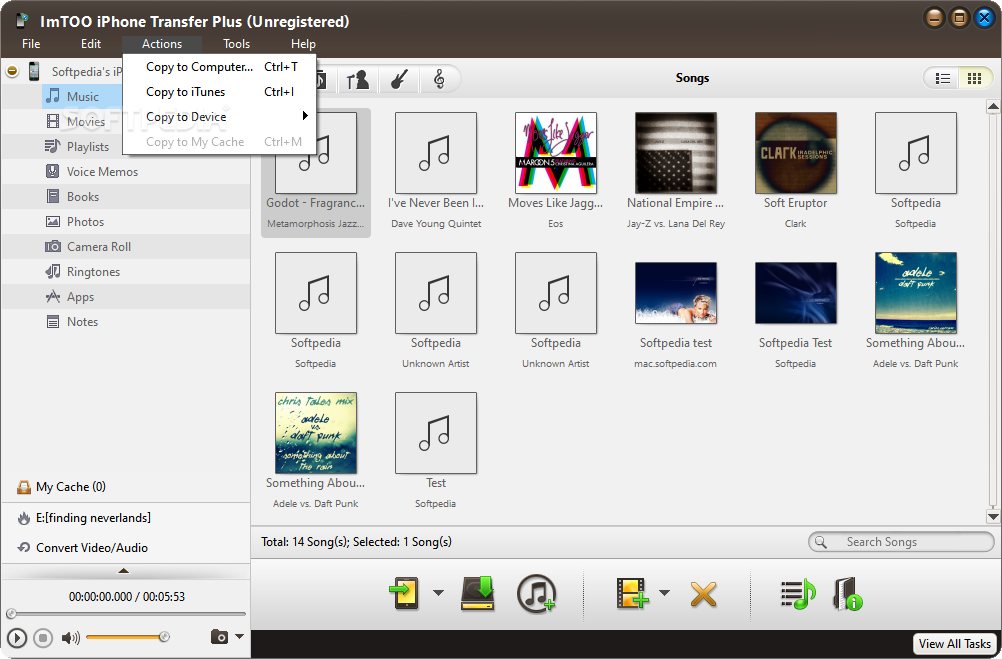Screen dimensions: 1002x659
Task: Select the Soft Eruptor by Clark thumbnail
Action: pyautogui.click(x=796, y=153)
